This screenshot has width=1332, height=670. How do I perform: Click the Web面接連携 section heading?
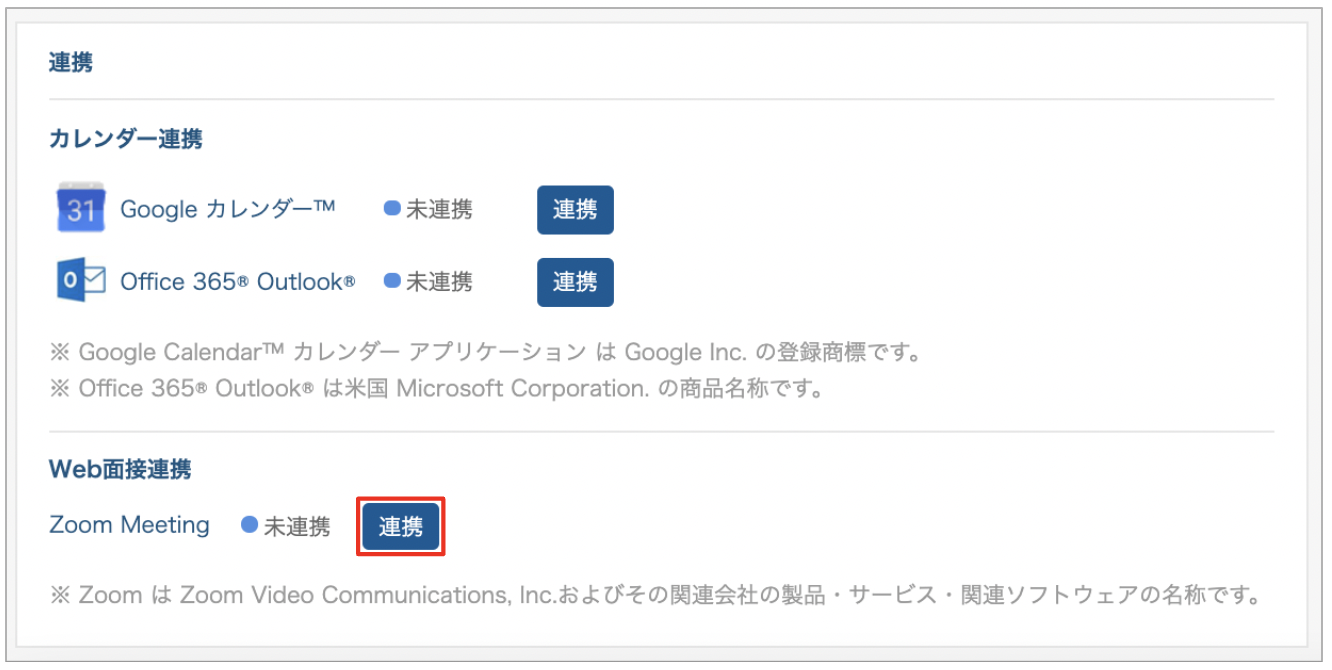coord(120,468)
